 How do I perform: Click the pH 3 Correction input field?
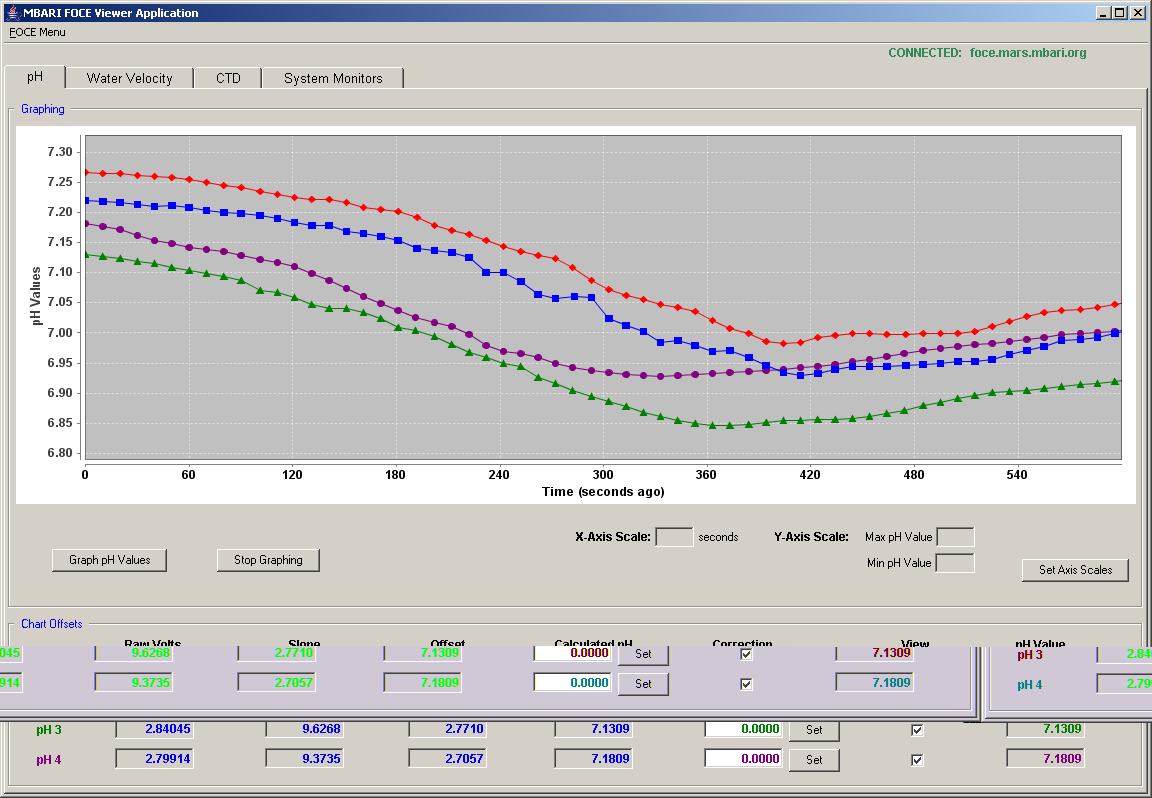point(743,729)
